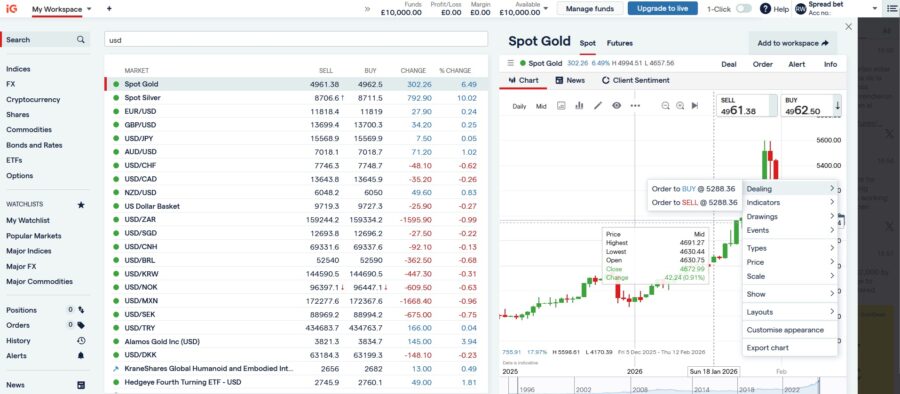Toggle the 1-Click dealing switch
Screen dimensions: 900x394
[x=744, y=9]
